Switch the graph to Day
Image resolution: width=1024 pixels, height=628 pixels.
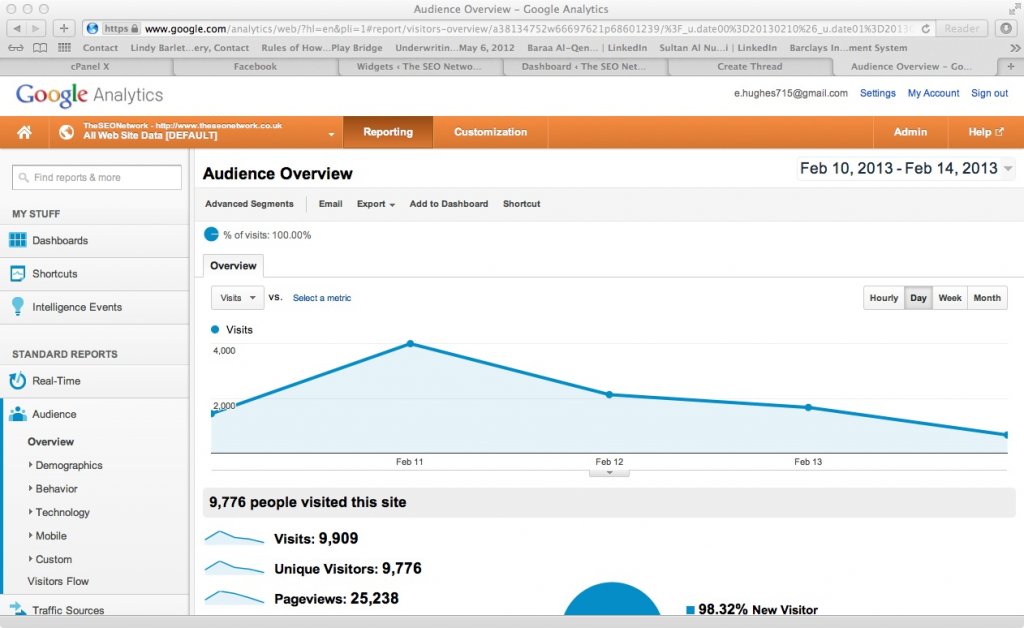tap(918, 298)
